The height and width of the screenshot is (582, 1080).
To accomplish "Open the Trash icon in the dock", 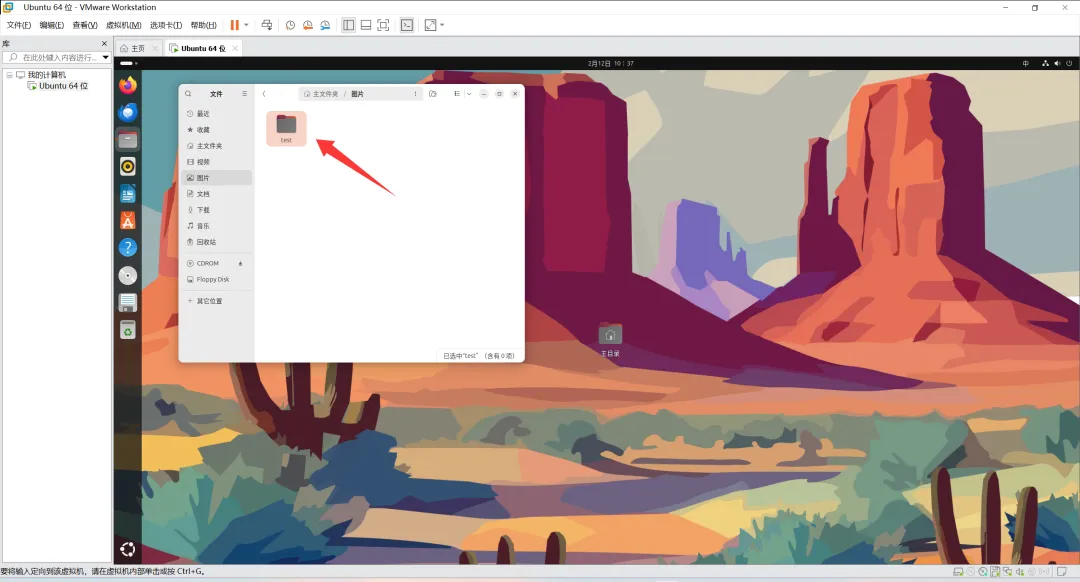I will [x=127, y=330].
